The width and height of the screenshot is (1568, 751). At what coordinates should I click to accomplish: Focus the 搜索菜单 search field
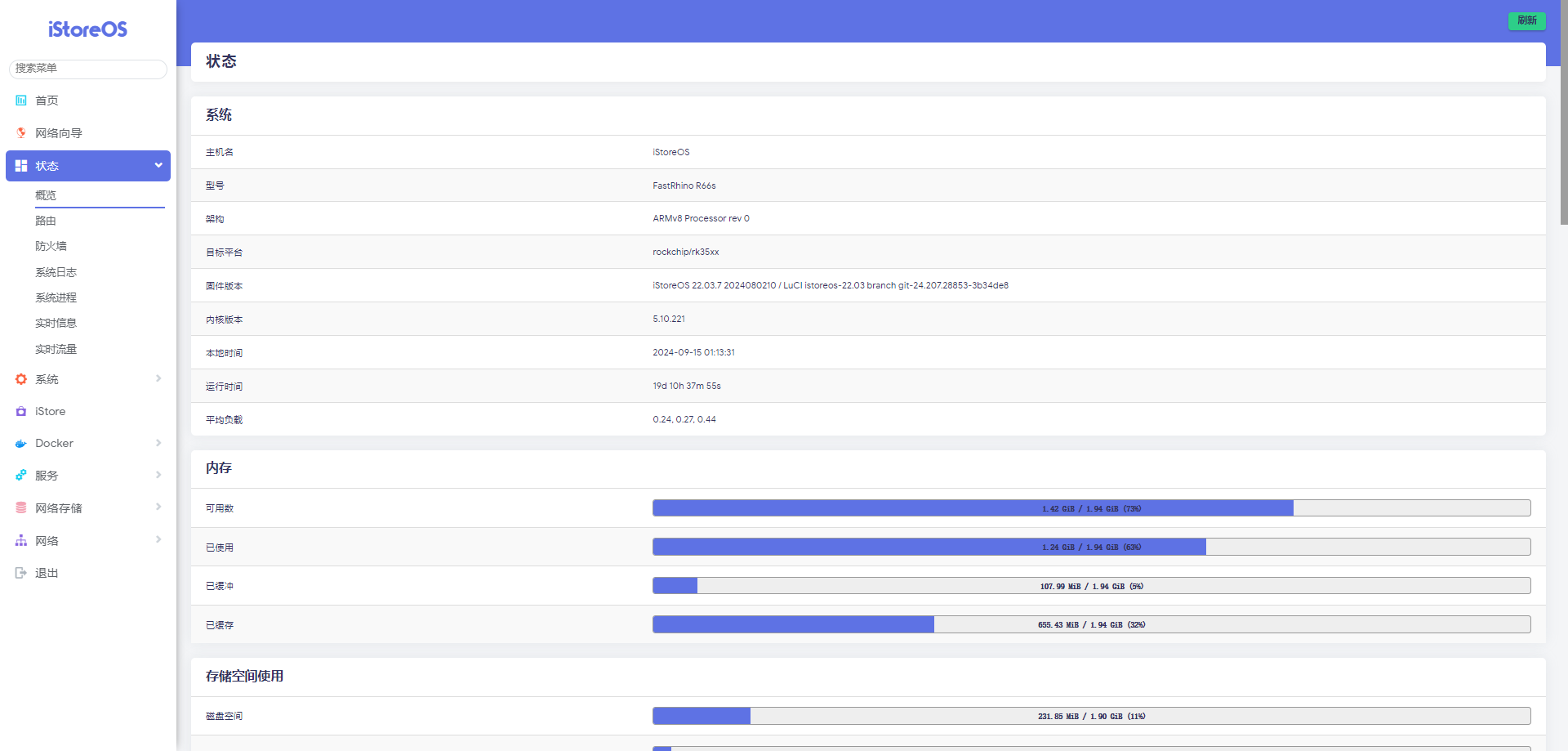[x=88, y=69]
